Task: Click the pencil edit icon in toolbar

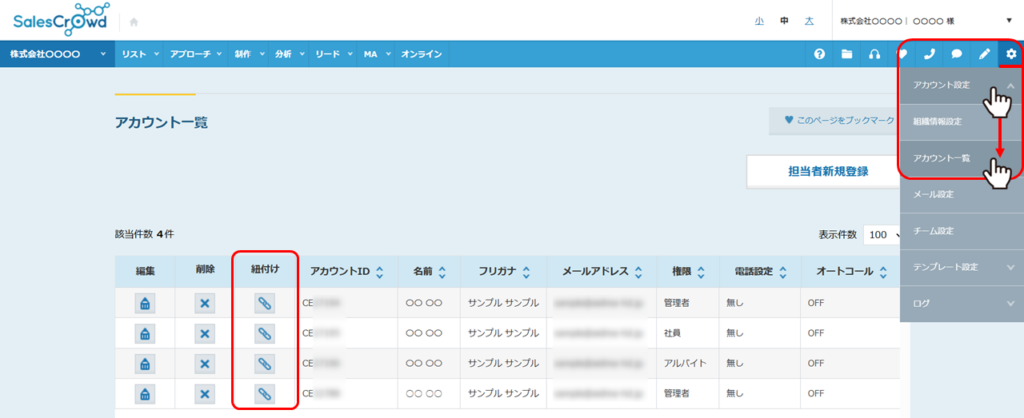Action: pyautogui.click(x=984, y=54)
